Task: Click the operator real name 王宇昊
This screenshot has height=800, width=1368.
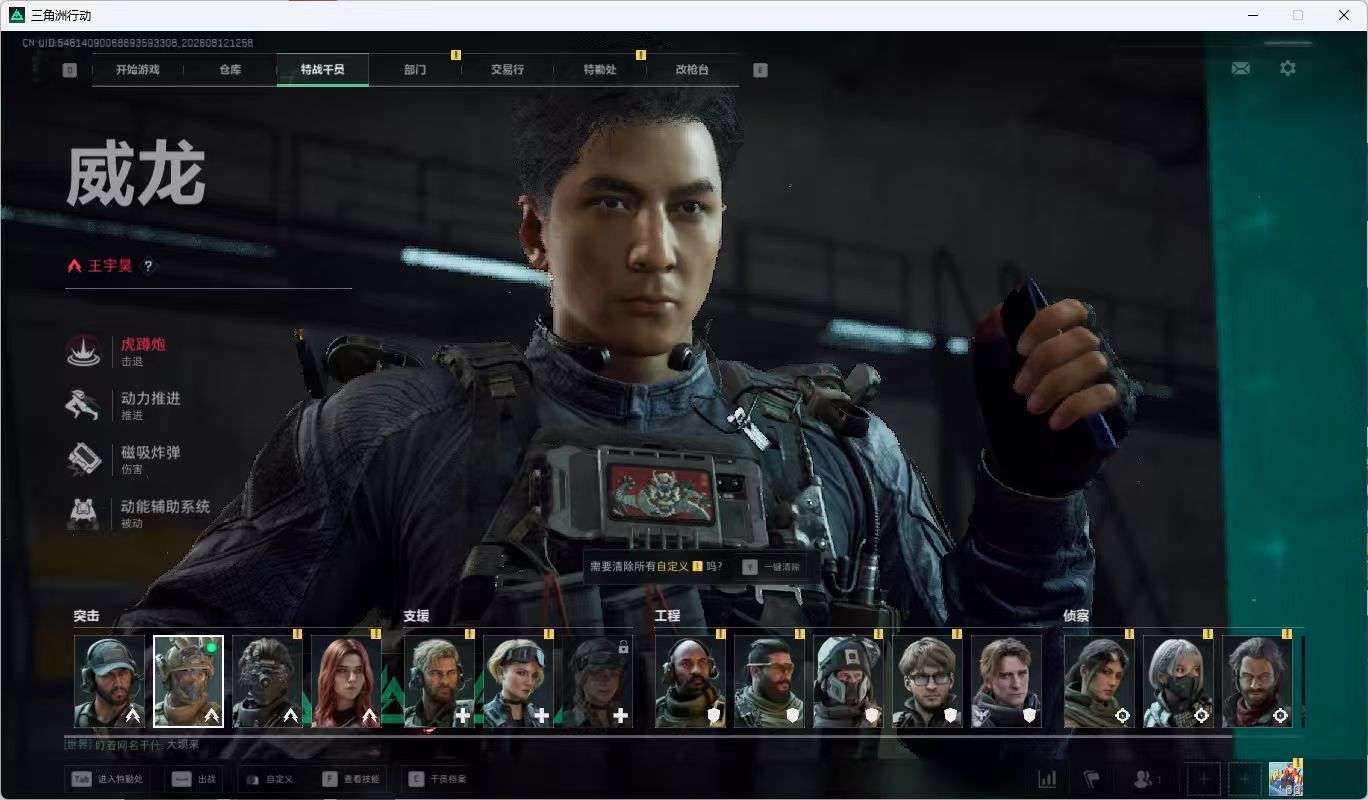Action: coord(110,266)
